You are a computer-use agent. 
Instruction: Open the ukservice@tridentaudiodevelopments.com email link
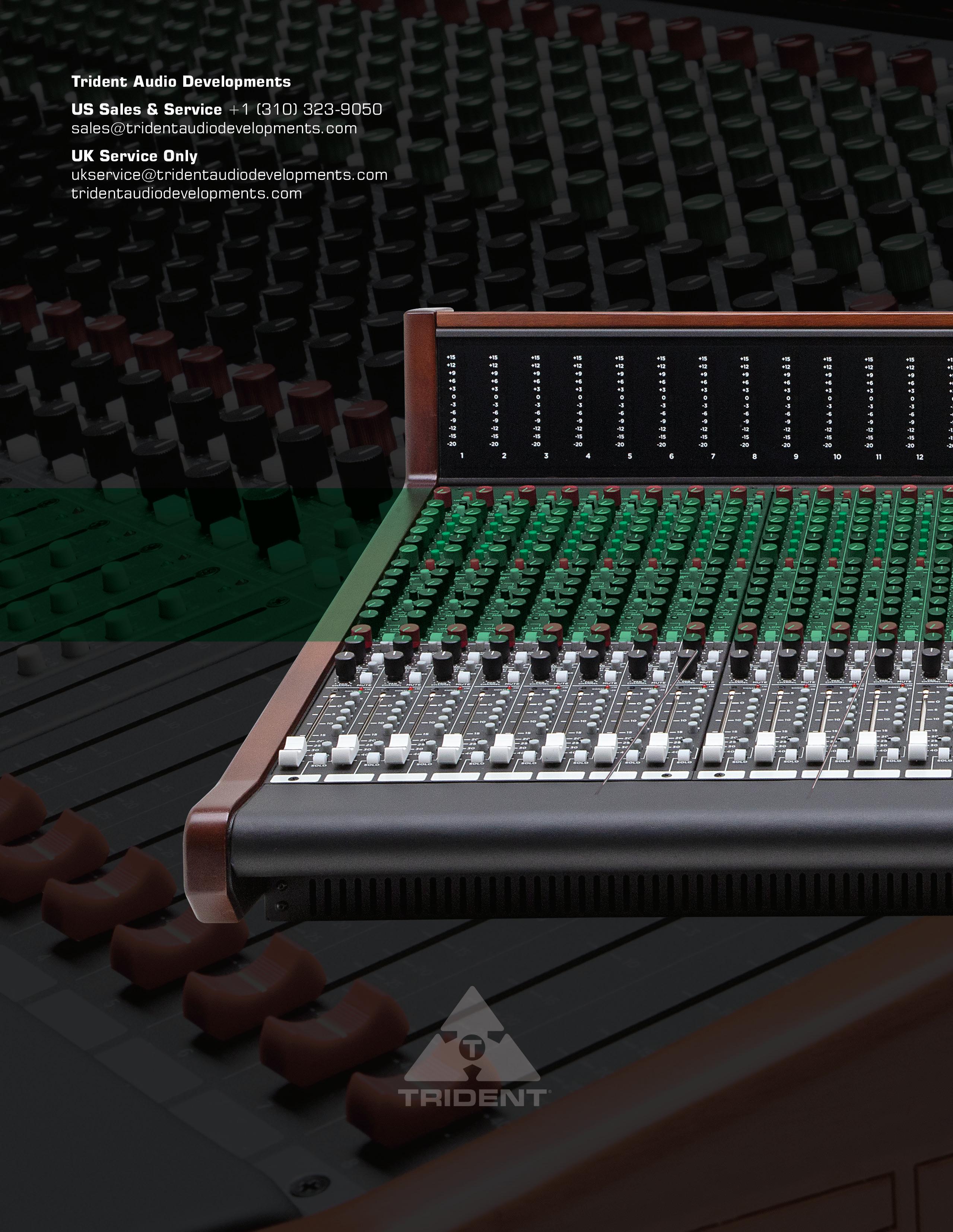coord(229,175)
